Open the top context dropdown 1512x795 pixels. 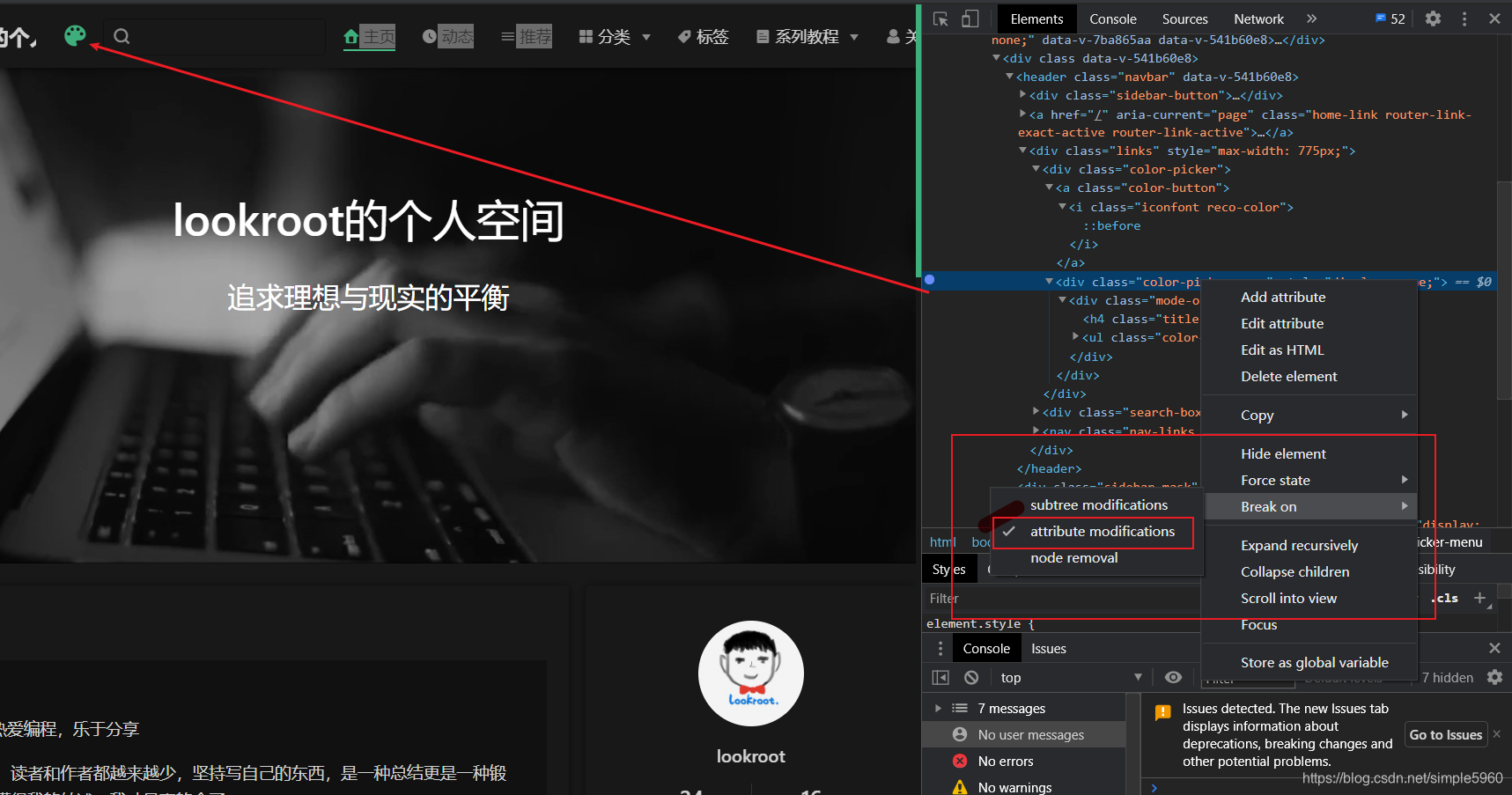(x=1071, y=678)
